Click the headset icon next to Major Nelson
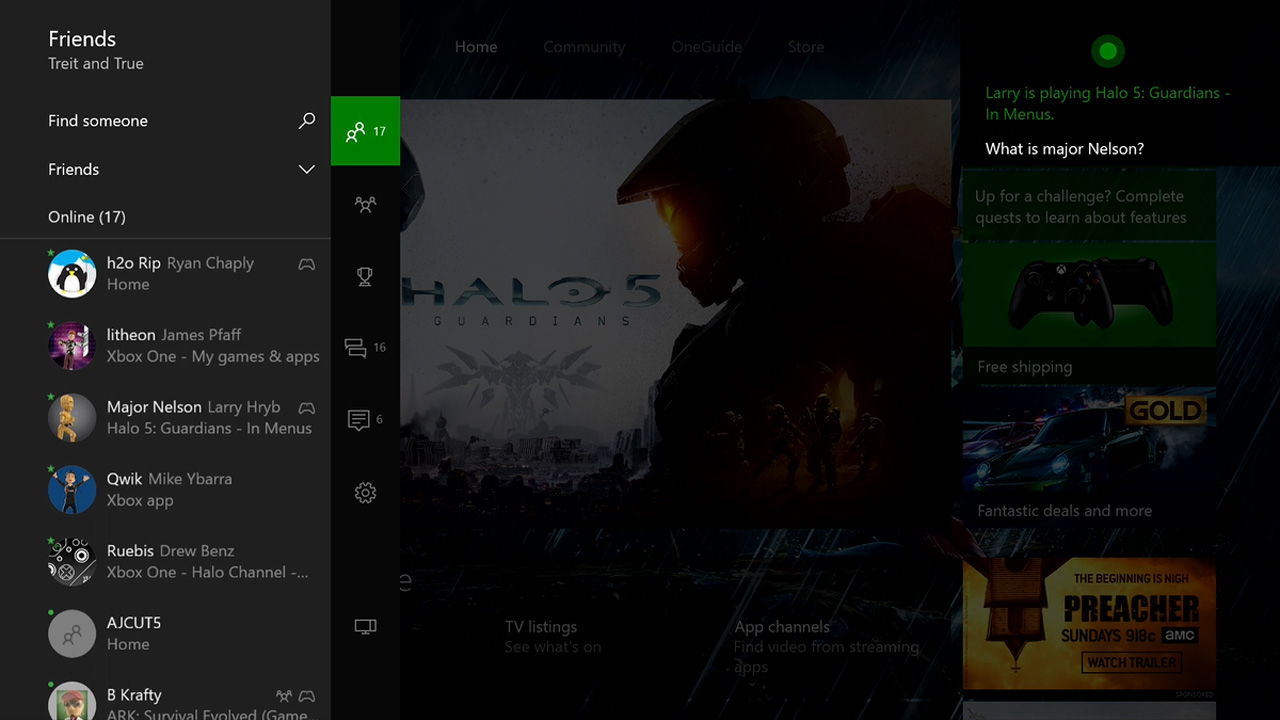Viewport: 1280px width, 720px height. 306,408
